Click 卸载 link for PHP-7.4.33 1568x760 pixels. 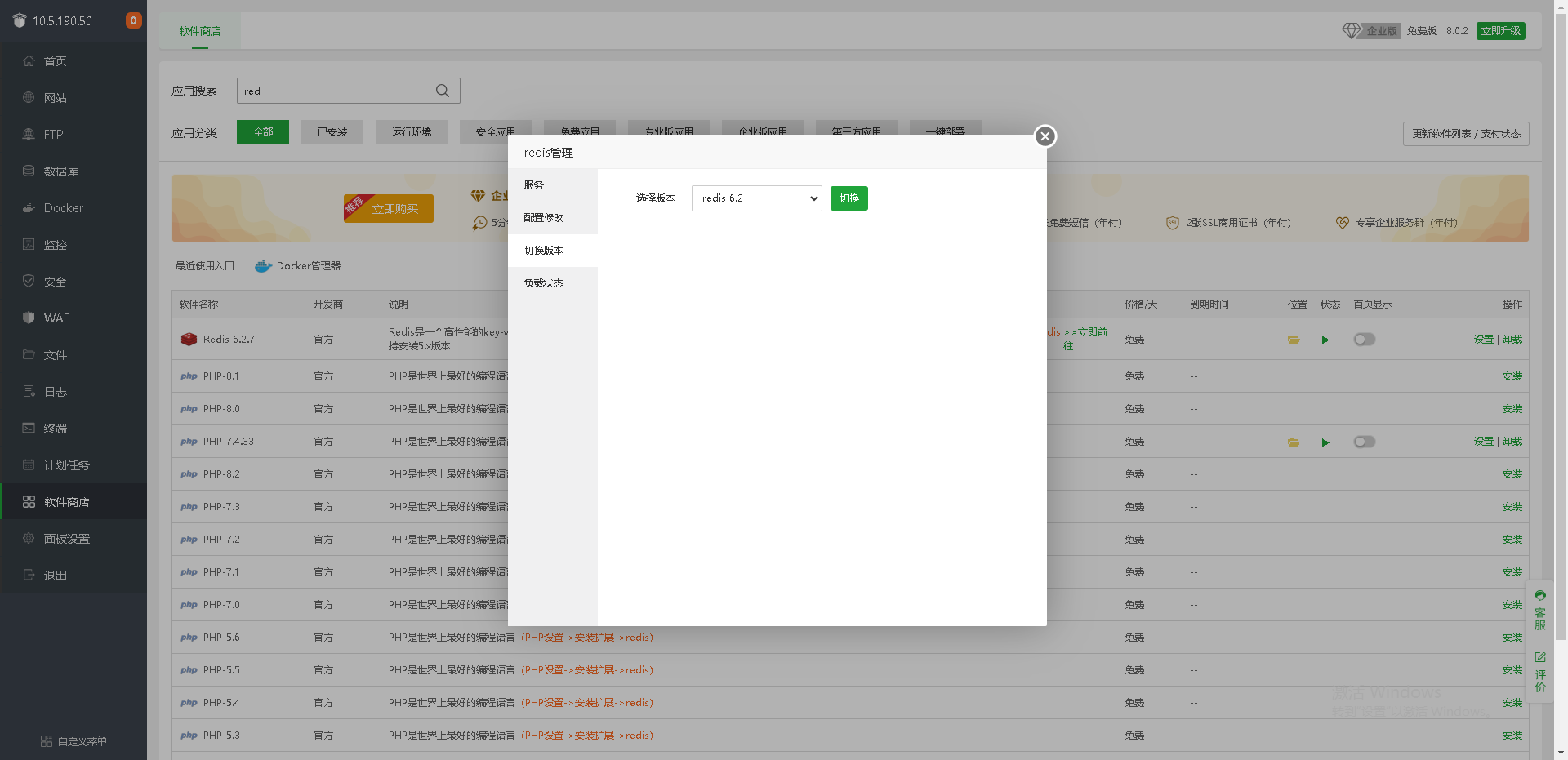[x=1512, y=442]
